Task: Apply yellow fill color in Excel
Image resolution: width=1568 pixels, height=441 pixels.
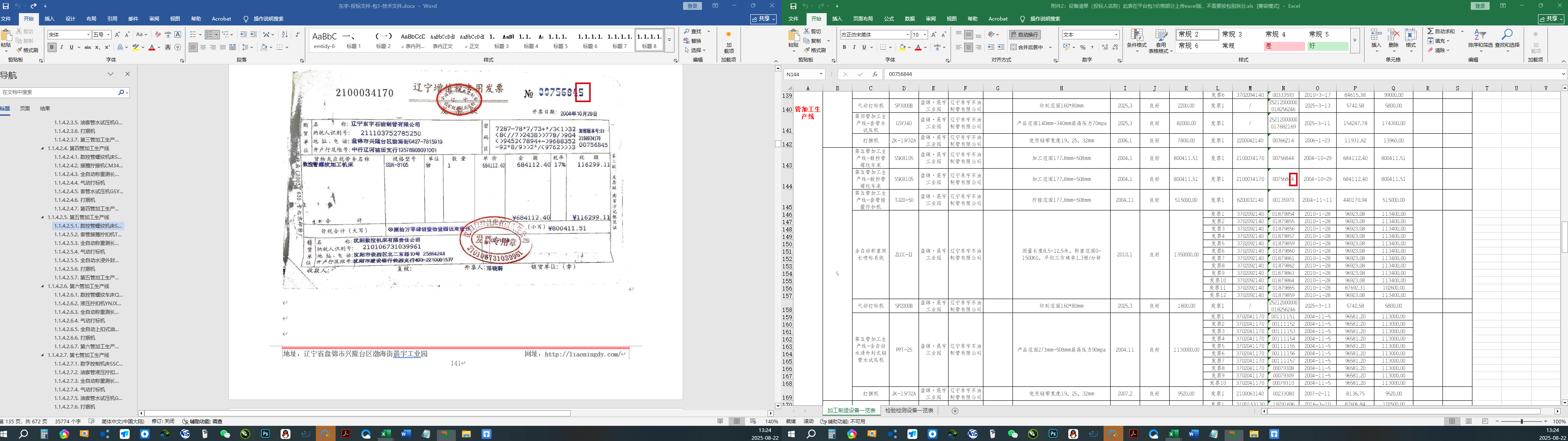Action: point(901,48)
